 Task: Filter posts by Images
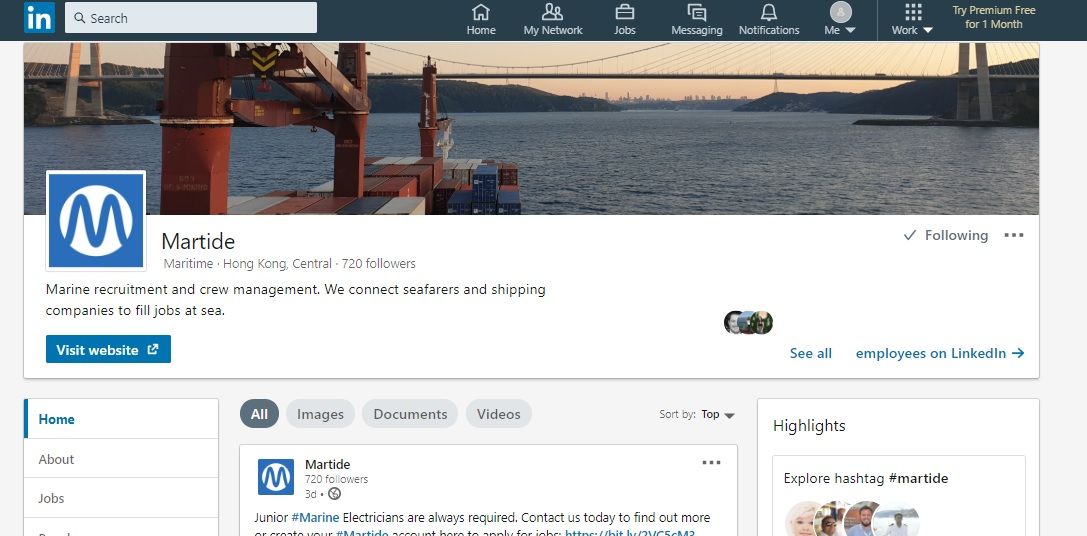click(x=320, y=414)
